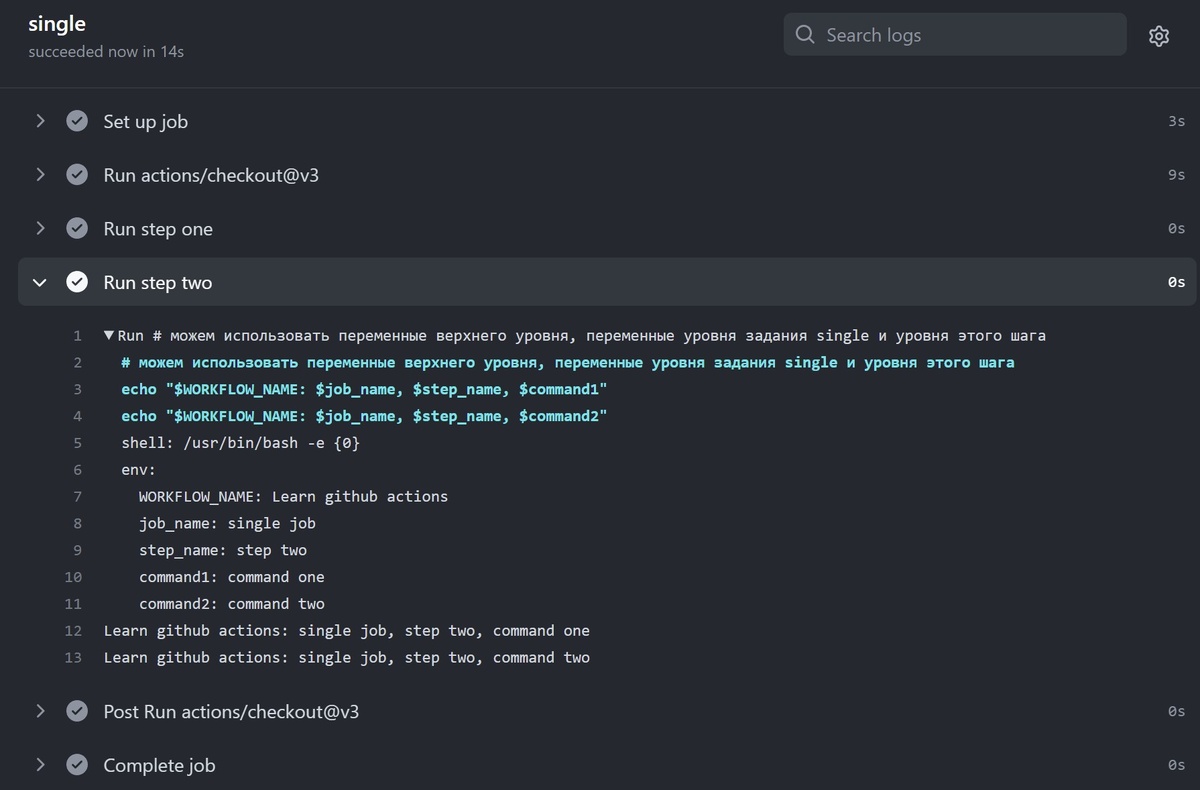Open the log settings gear icon
Image resolution: width=1200 pixels, height=790 pixels.
pos(1159,36)
